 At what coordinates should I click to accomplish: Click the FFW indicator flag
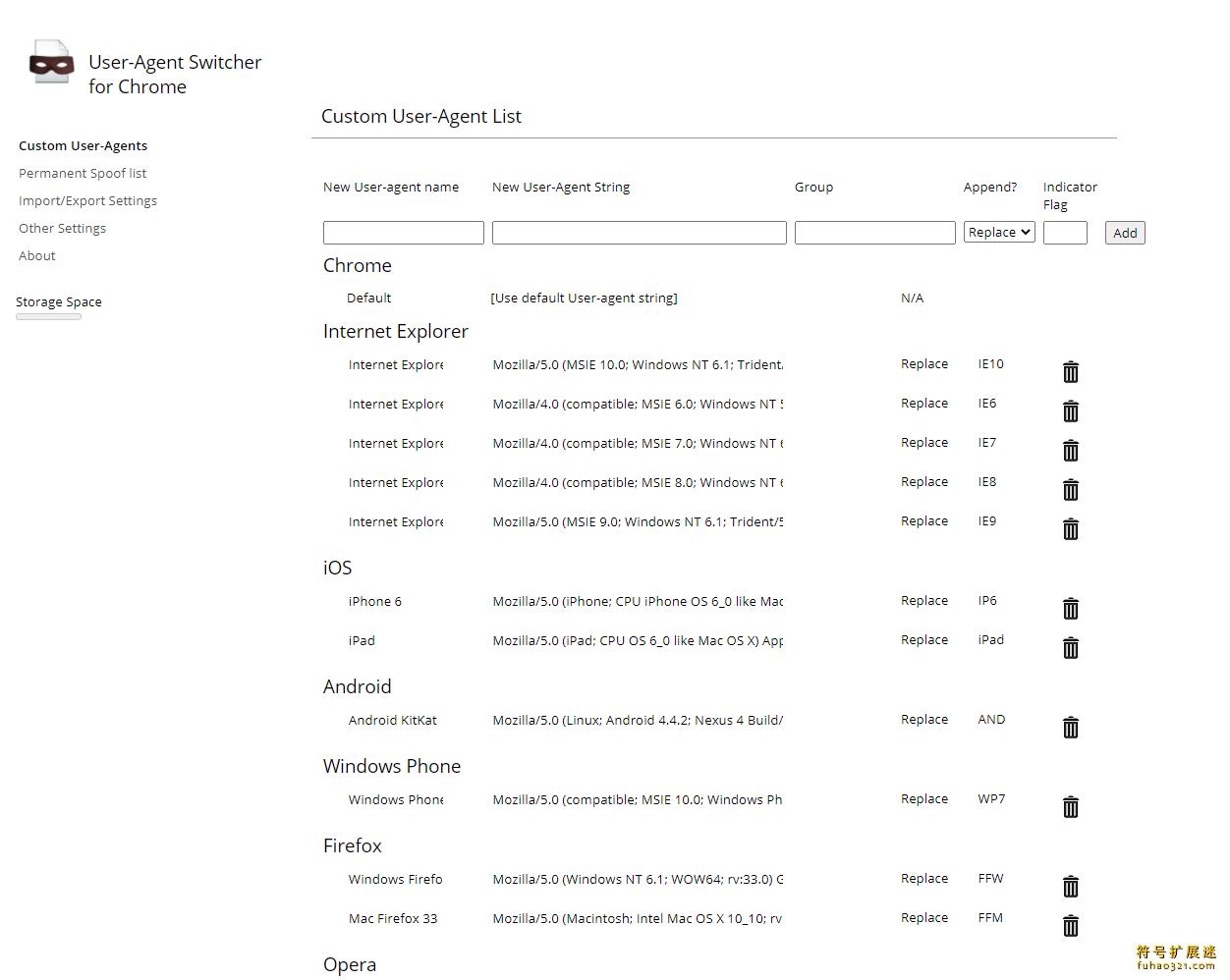tap(990, 878)
